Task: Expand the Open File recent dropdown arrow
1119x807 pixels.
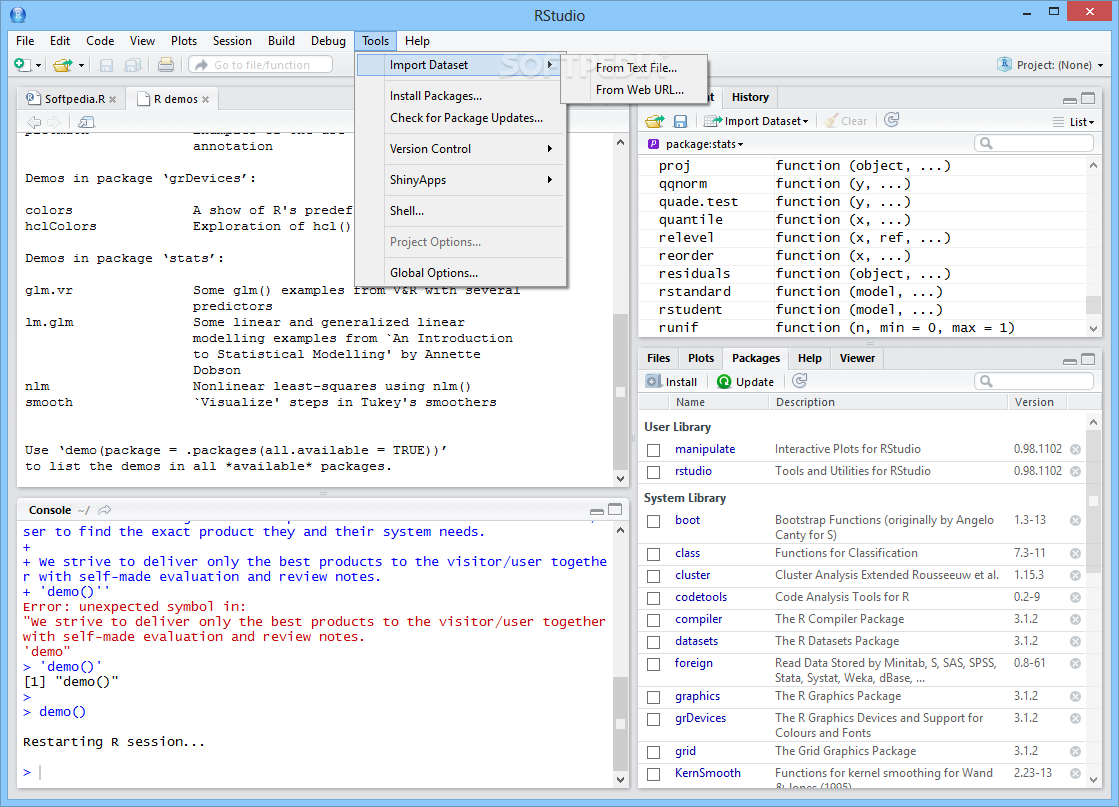Action: pos(81,66)
